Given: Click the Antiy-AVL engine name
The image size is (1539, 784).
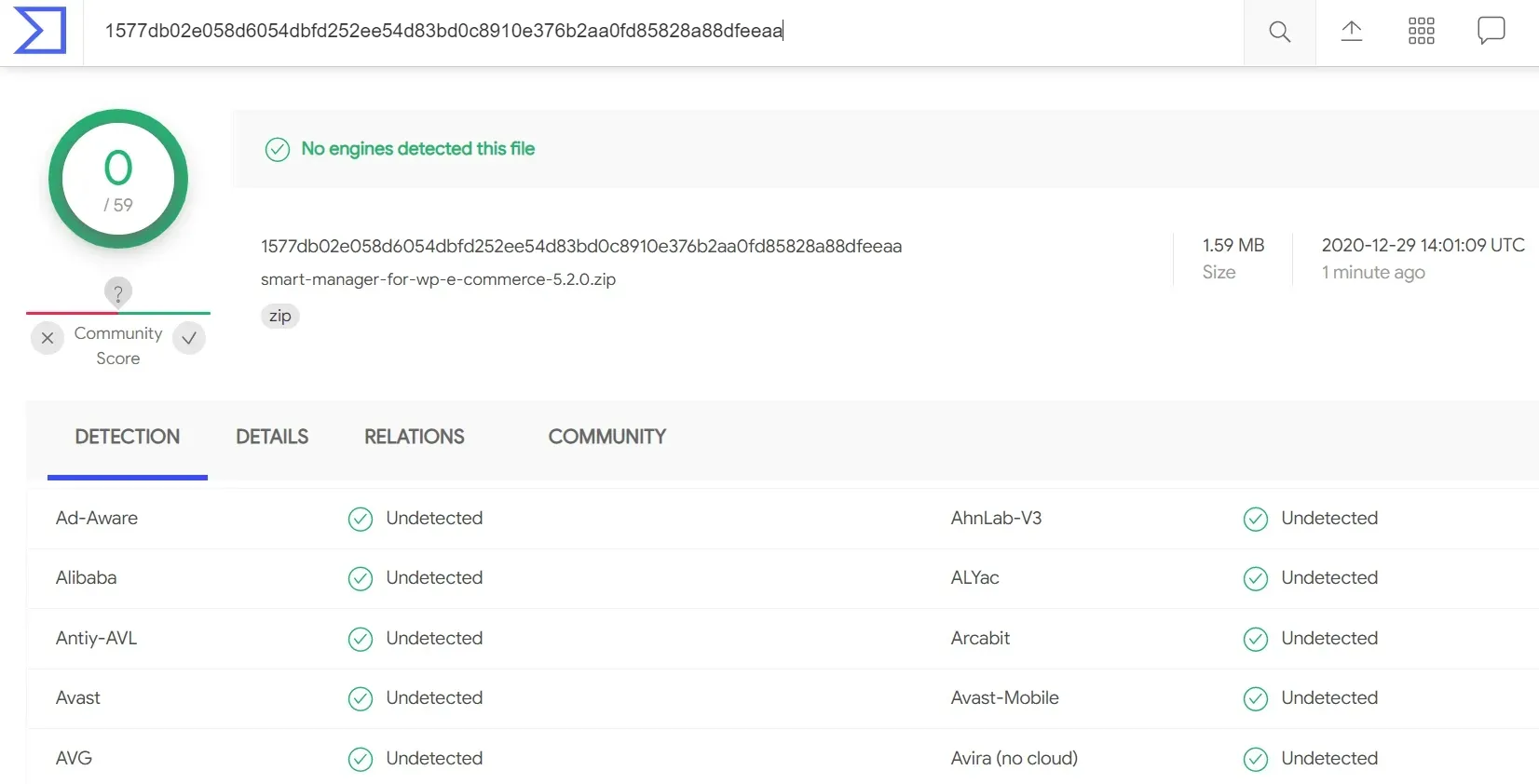Looking at the screenshot, I should point(97,638).
